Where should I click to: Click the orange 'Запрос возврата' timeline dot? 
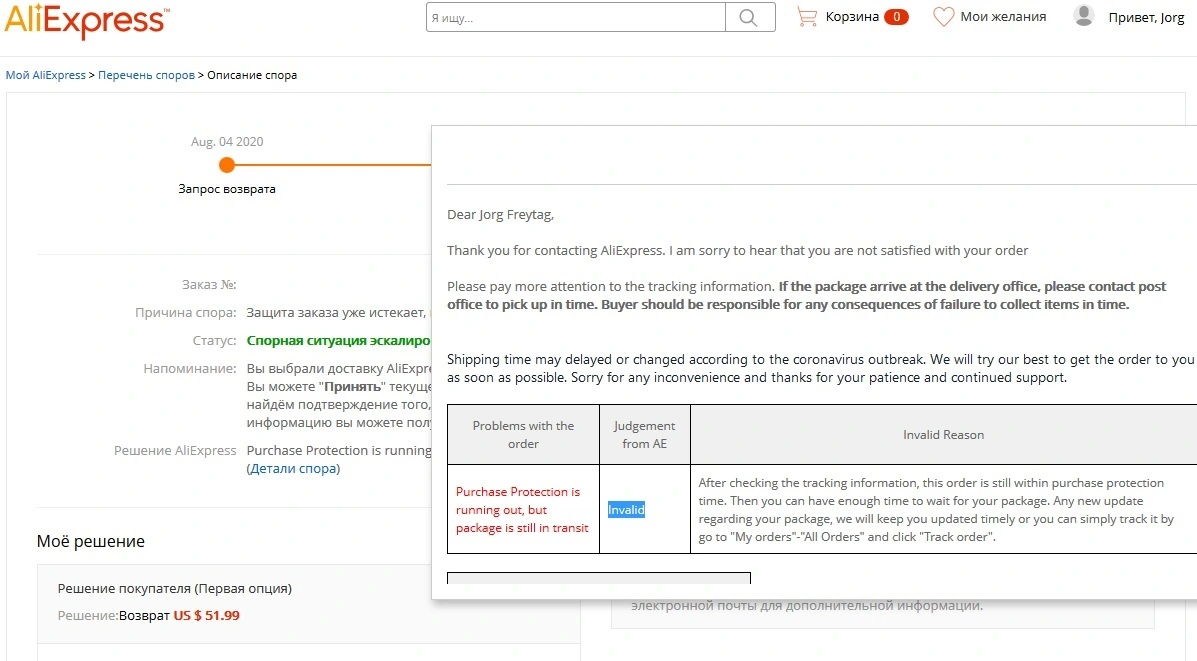click(x=227, y=165)
